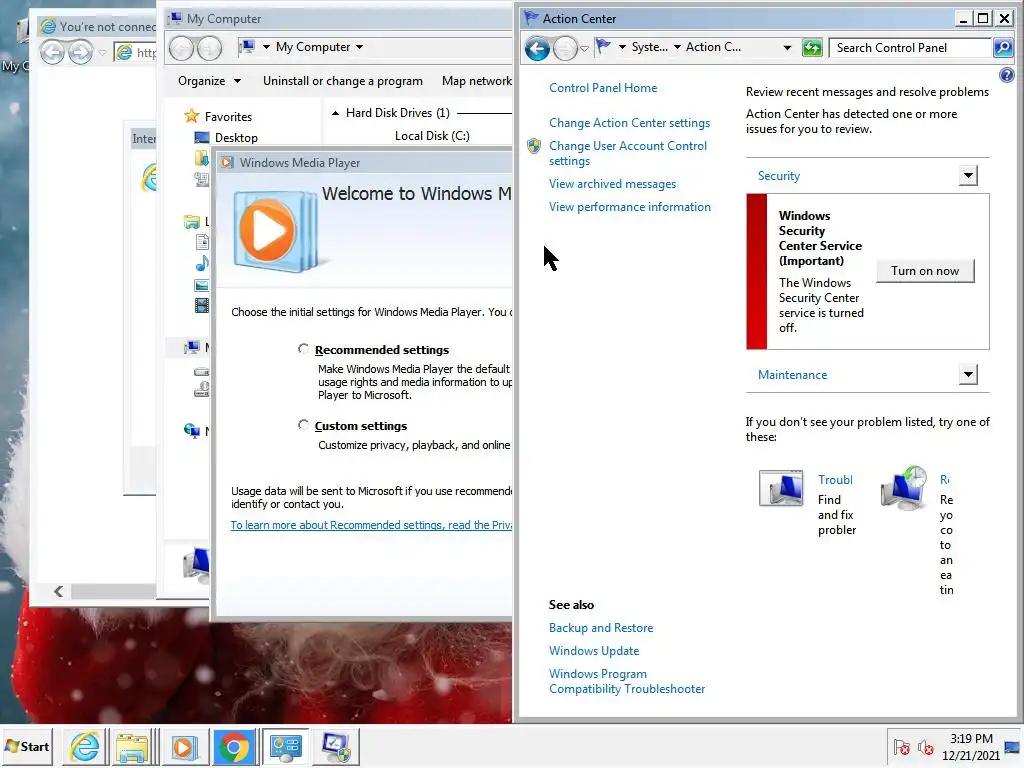Viewport: 1024px width, 768px height.
Task: Click the Control Panel taskbar icon
Action: (x=285, y=746)
